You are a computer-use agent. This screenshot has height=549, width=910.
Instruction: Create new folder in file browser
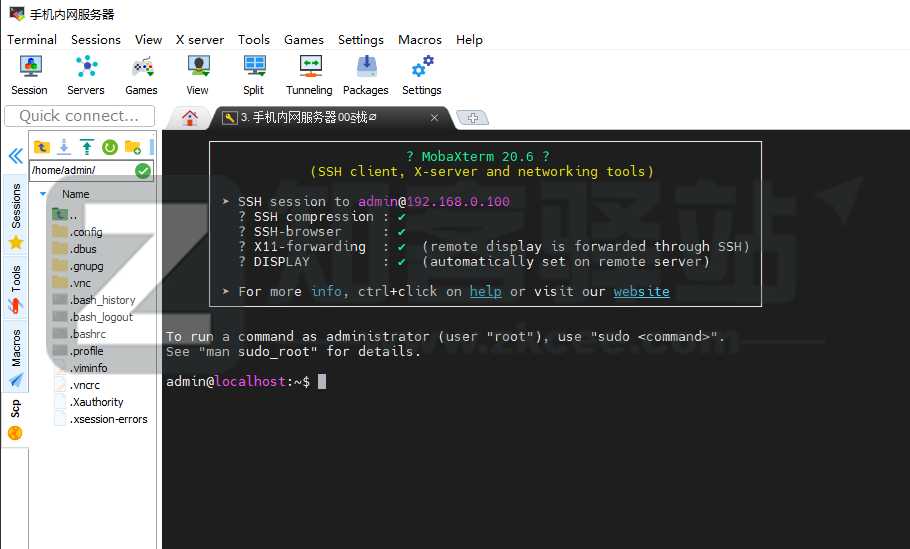click(x=133, y=147)
